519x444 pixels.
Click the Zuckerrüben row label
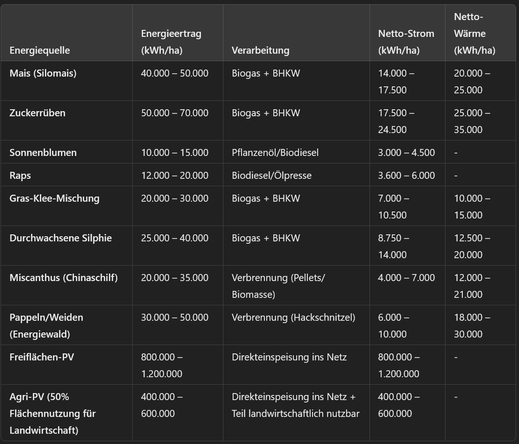37,113
